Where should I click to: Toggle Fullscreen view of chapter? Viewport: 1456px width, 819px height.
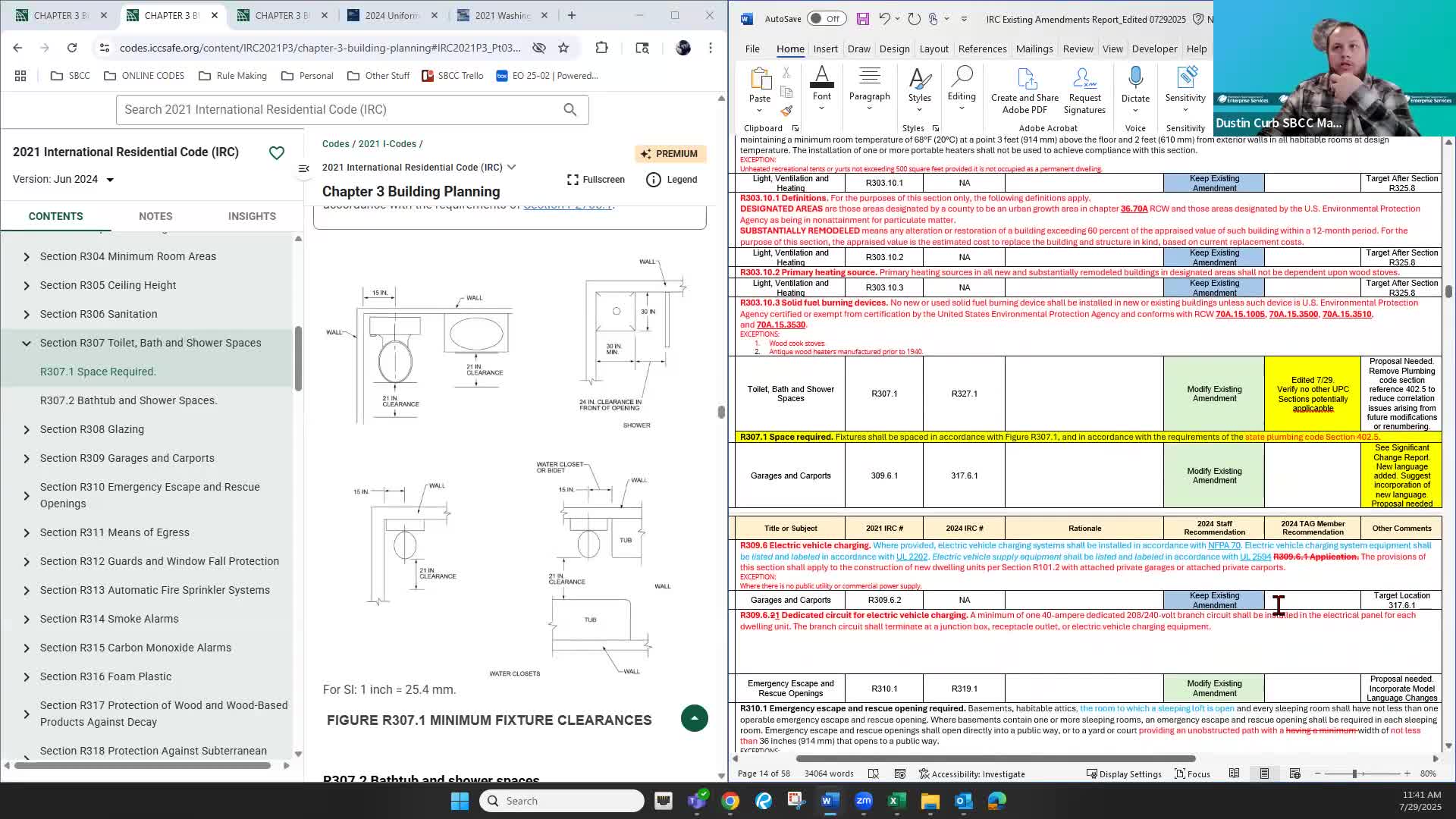(596, 180)
